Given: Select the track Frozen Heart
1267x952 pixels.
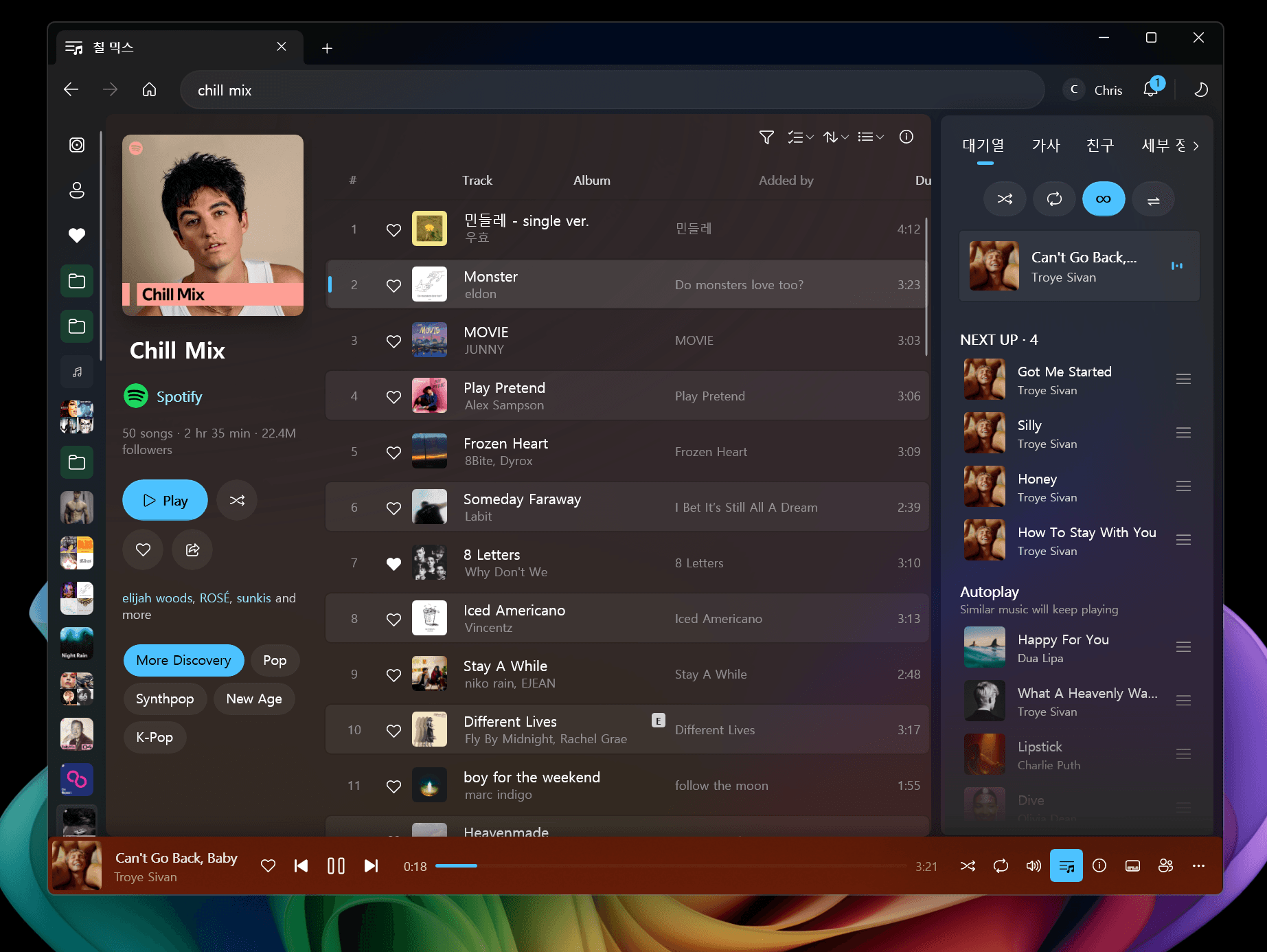Looking at the screenshot, I should coord(627,452).
